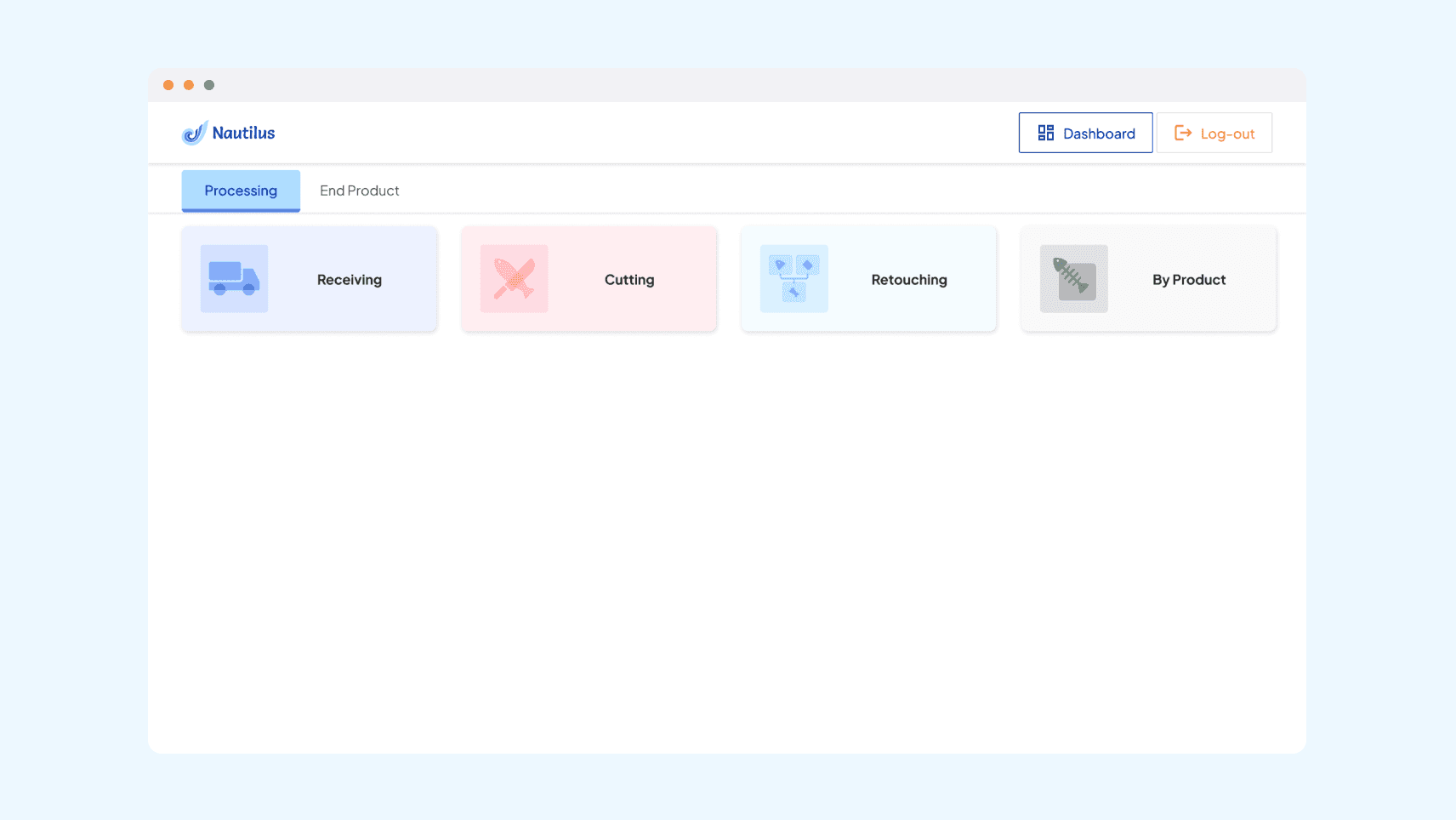Click the Dashboard grid icon
This screenshot has width=1456, height=820.
tap(1046, 133)
